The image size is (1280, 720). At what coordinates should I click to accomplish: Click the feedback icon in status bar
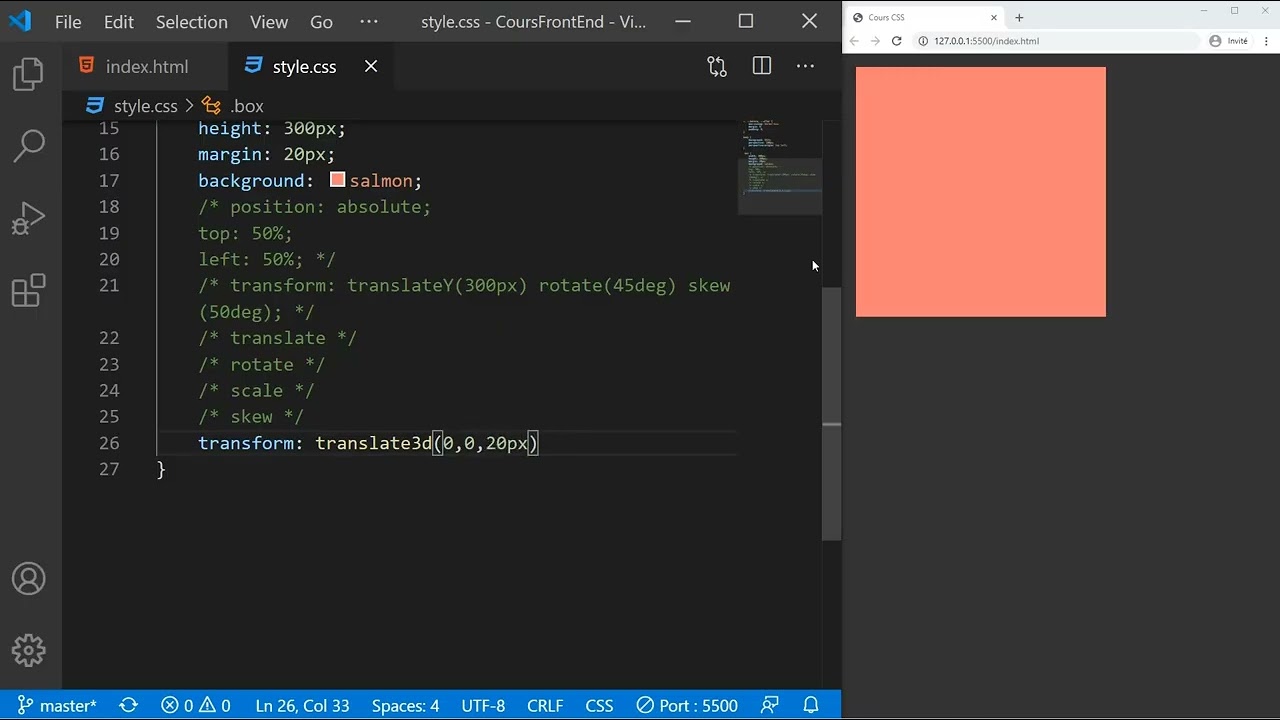pos(769,705)
